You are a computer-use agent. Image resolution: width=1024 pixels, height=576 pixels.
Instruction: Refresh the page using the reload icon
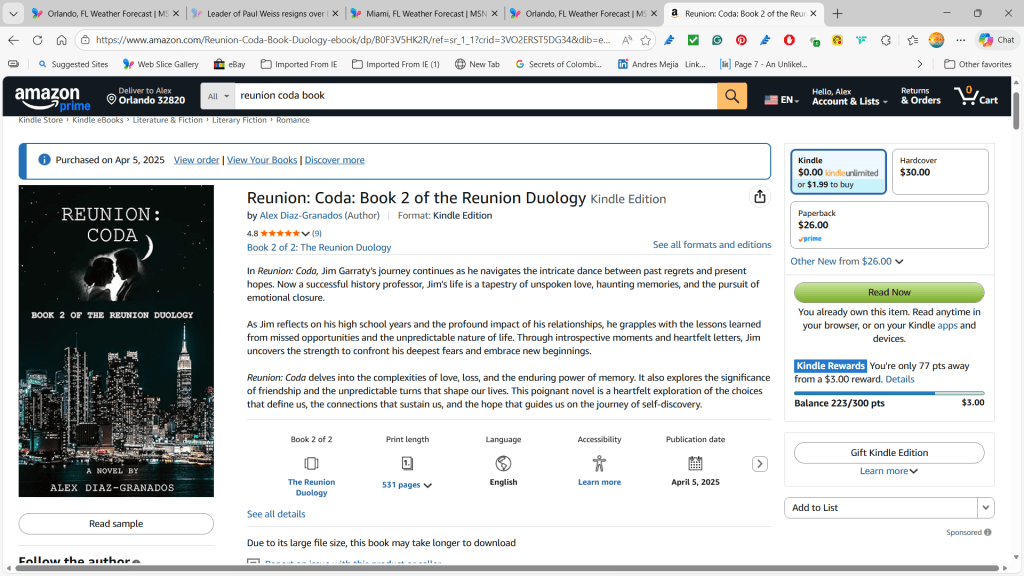[37, 40]
